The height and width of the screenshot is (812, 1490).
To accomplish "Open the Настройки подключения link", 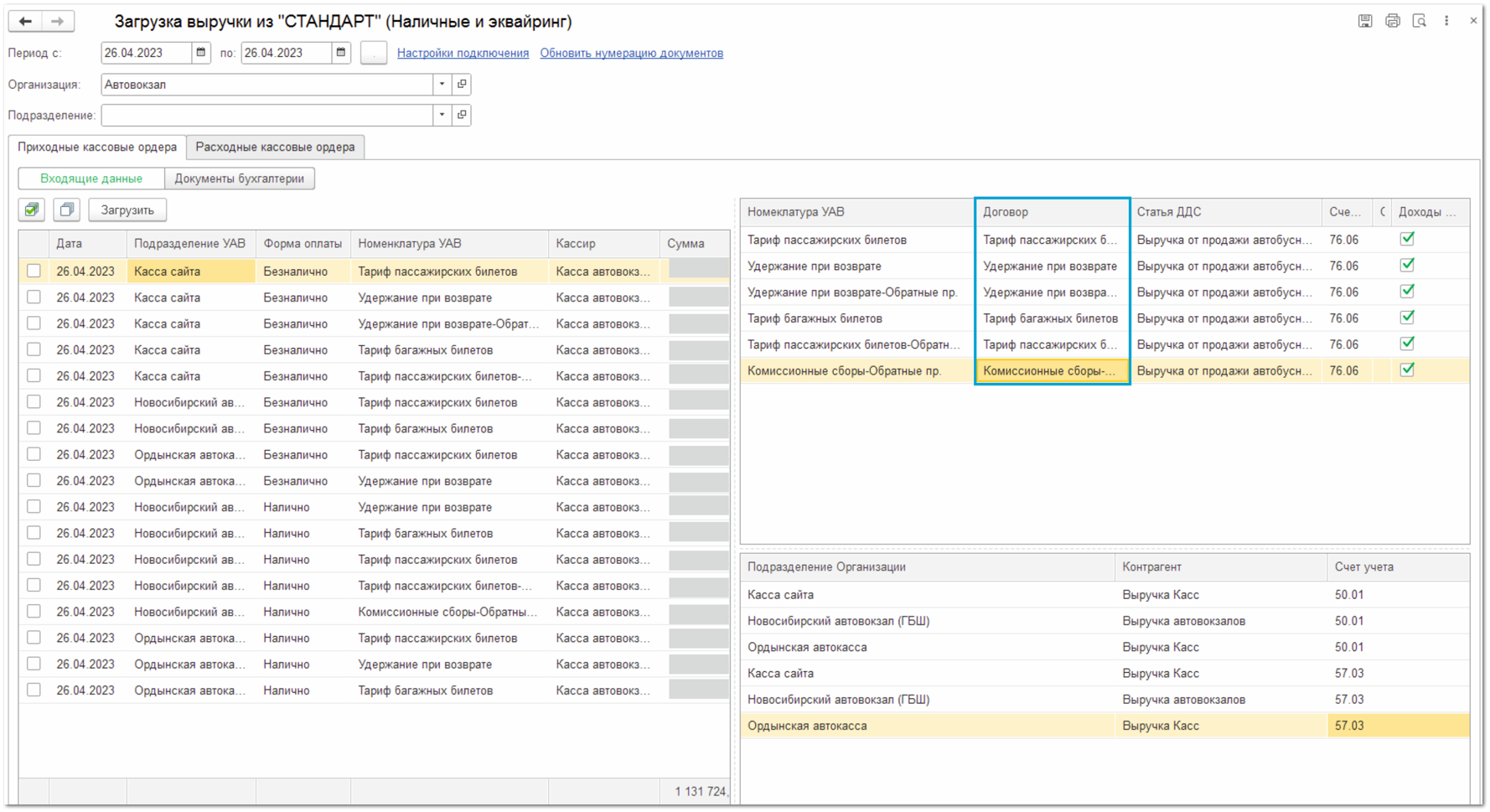I will tap(463, 53).
